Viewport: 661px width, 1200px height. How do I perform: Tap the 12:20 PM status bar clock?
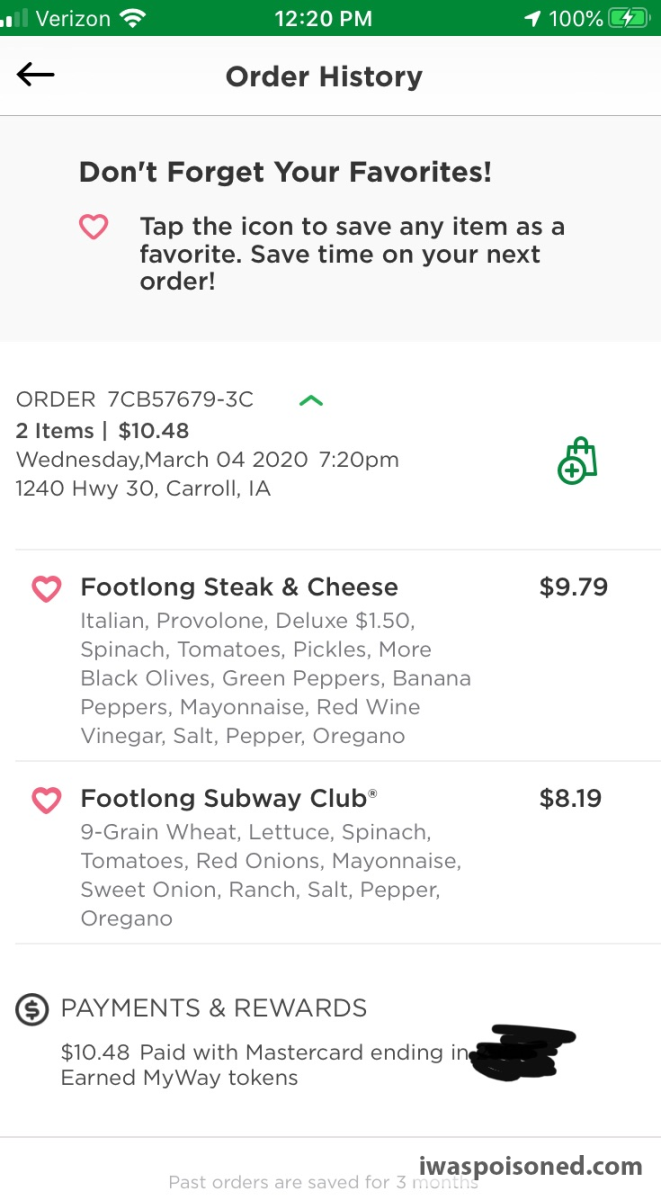[322, 18]
